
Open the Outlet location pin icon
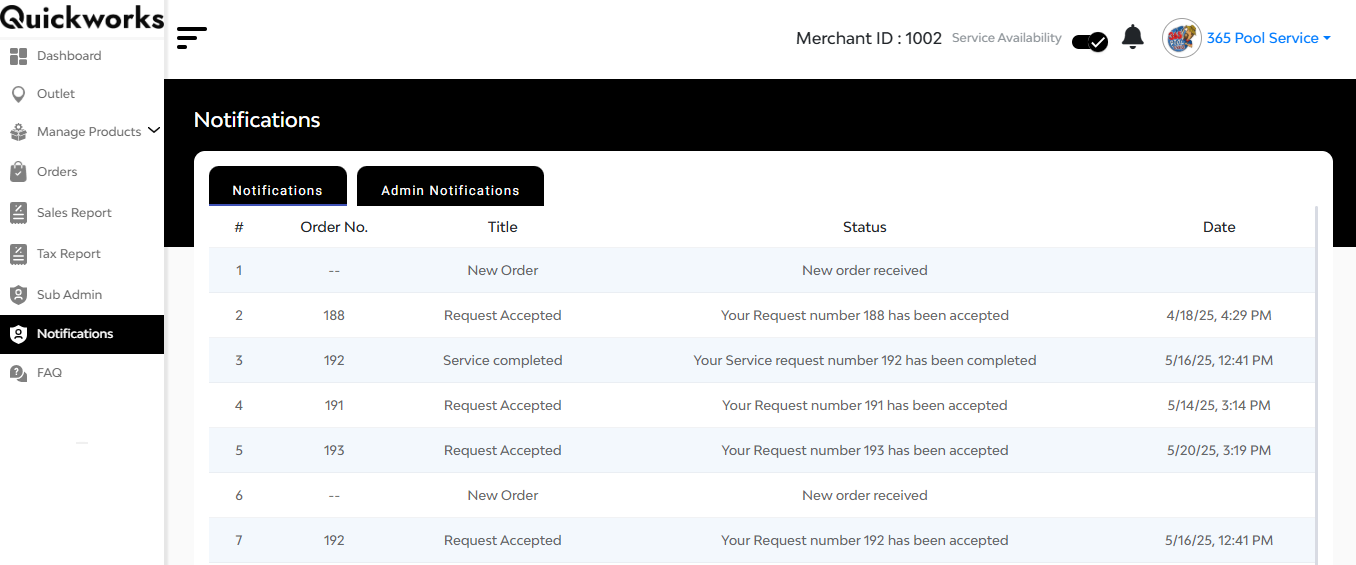tap(18, 94)
